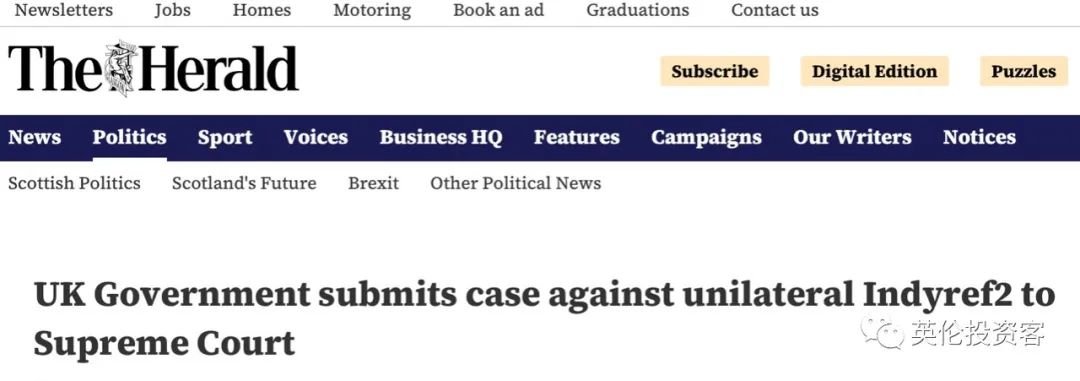Open the Indyref2 Supreme Court headline
Screen dimensions: 1080x381
(544, 318)
